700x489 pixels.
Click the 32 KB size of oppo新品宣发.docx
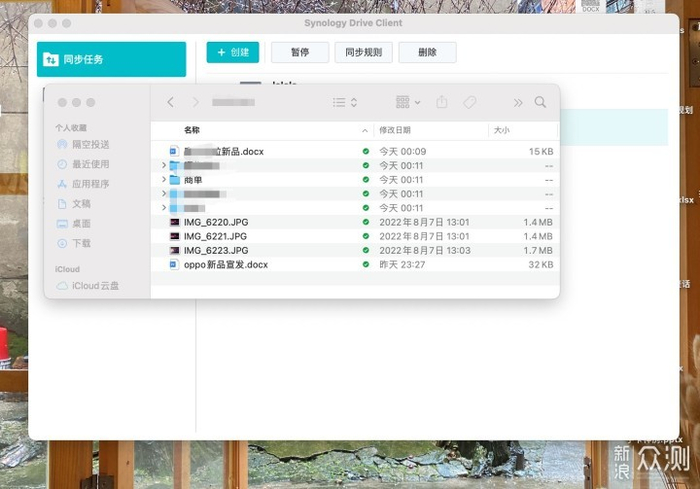point(541,264)
